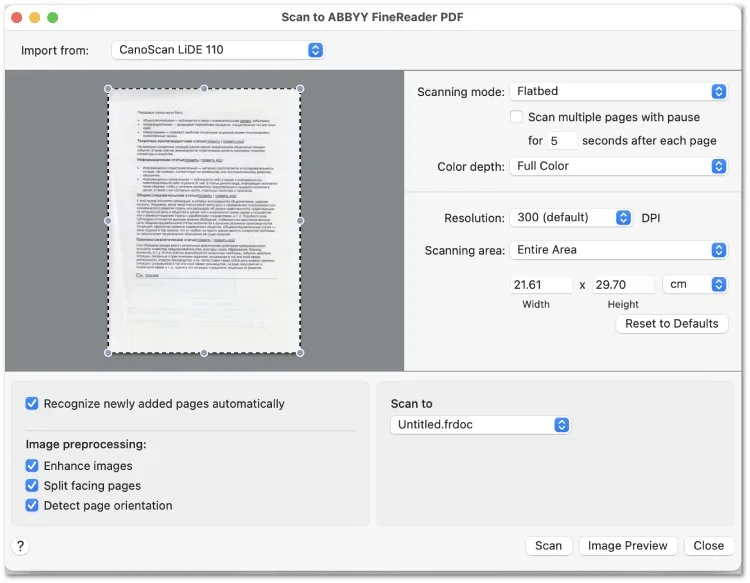Click the bottom-left selection handle of preview
750x583 pixels.
tap(108, 353)
